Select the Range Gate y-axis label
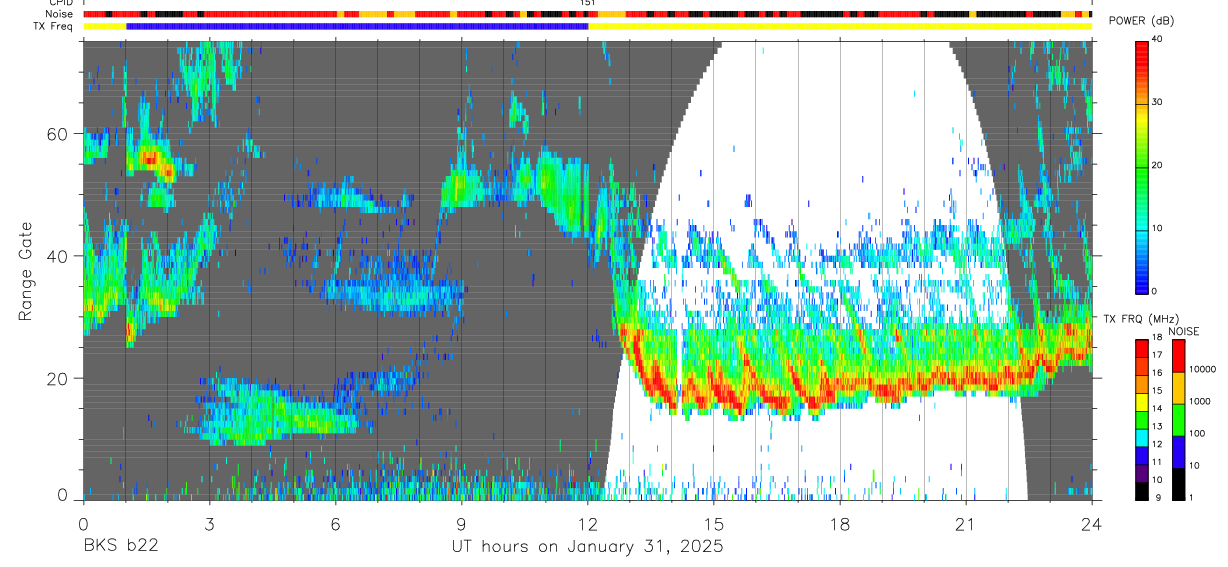The height and width of the screenshot is (567, 1228). click(26, 271)
